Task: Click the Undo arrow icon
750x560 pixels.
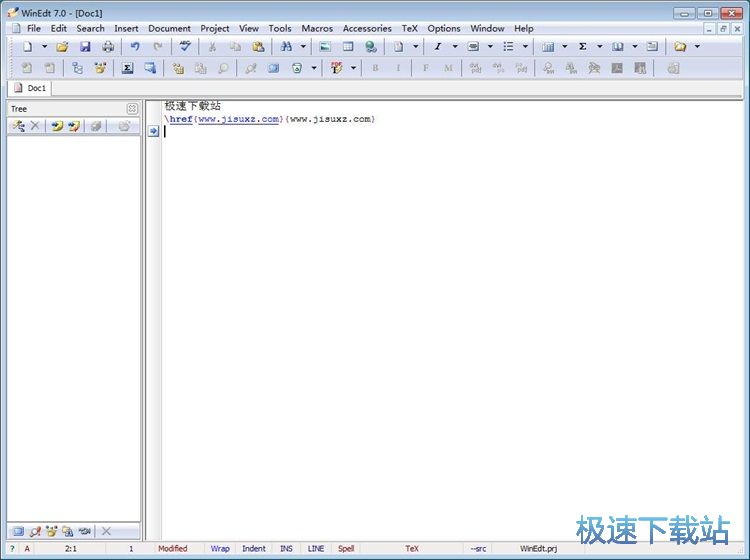Action: click(x=135, y=46)
